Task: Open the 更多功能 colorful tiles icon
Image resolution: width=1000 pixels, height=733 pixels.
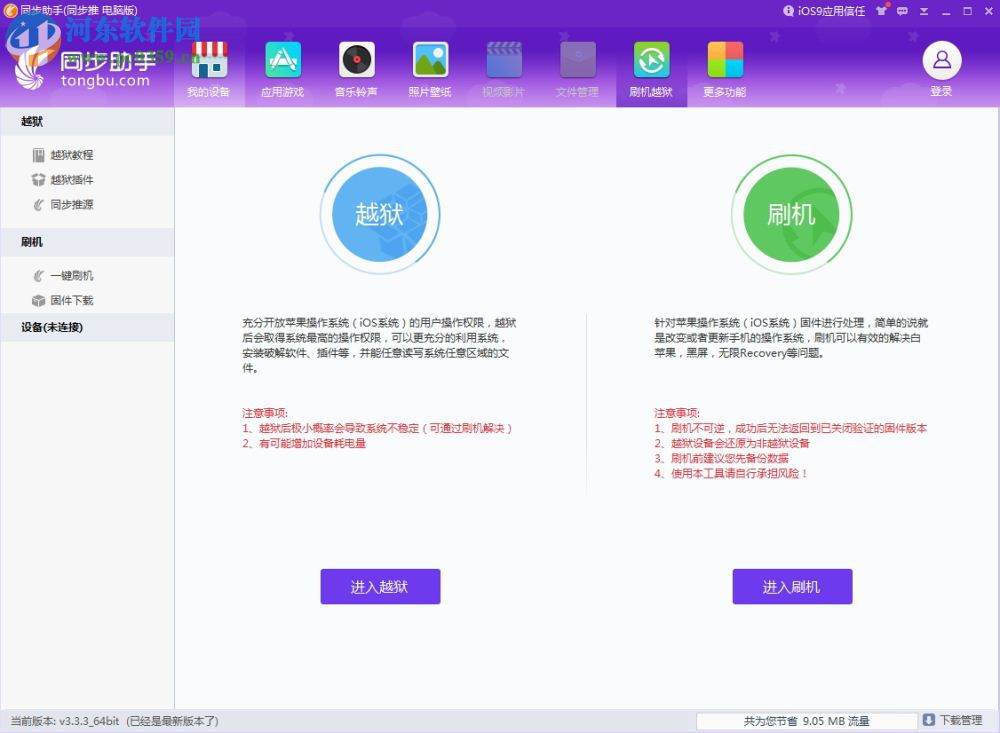Action: click(x=725, y=60)
